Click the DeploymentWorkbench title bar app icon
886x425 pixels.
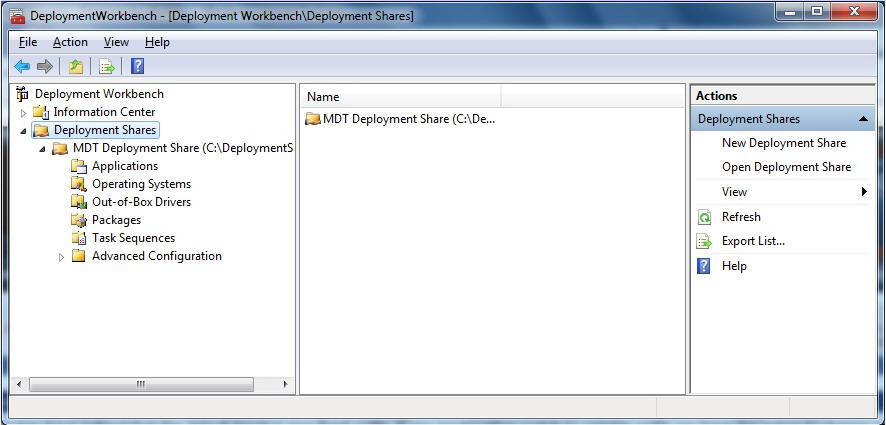[18, 16]
